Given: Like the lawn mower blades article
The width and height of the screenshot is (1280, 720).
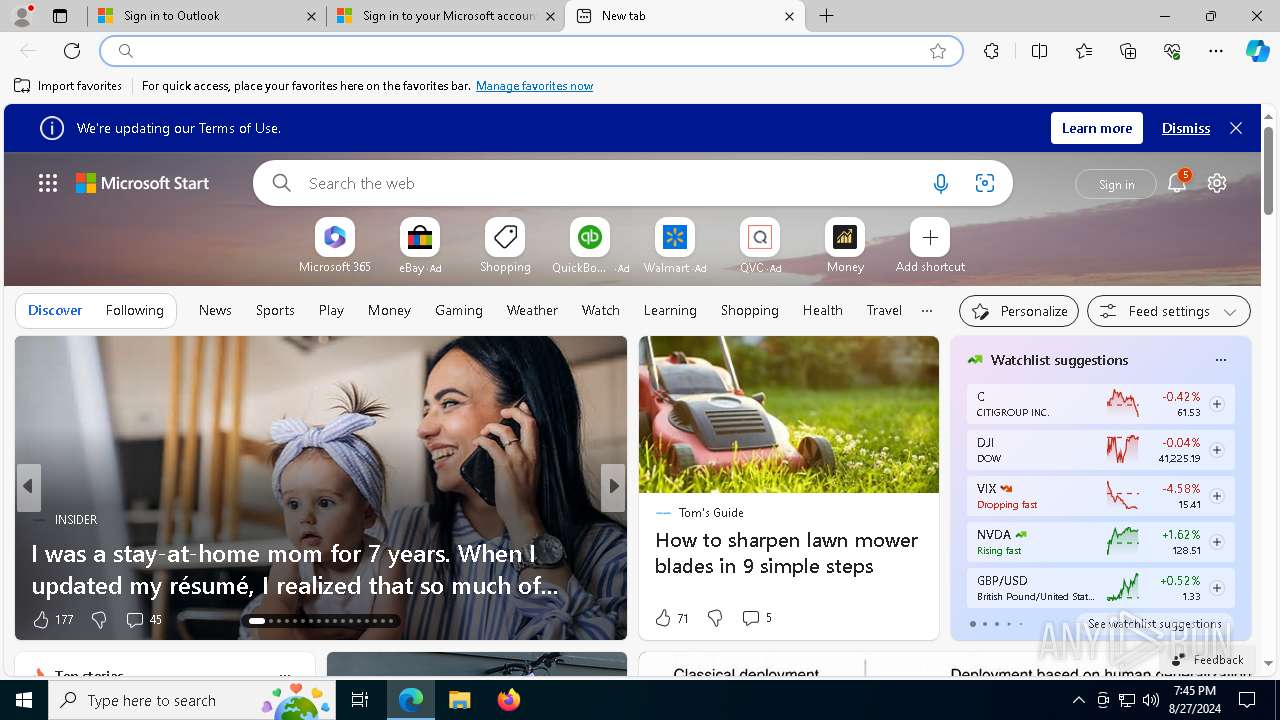Looking at the screenshot, I should coord(663,618).
